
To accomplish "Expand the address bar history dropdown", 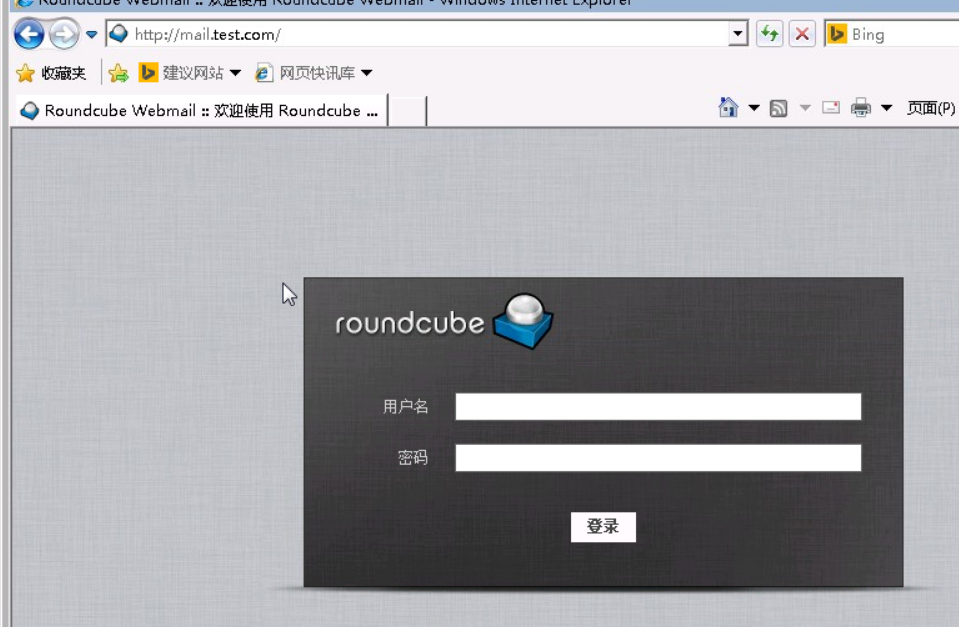I will (x=738, y=34).
